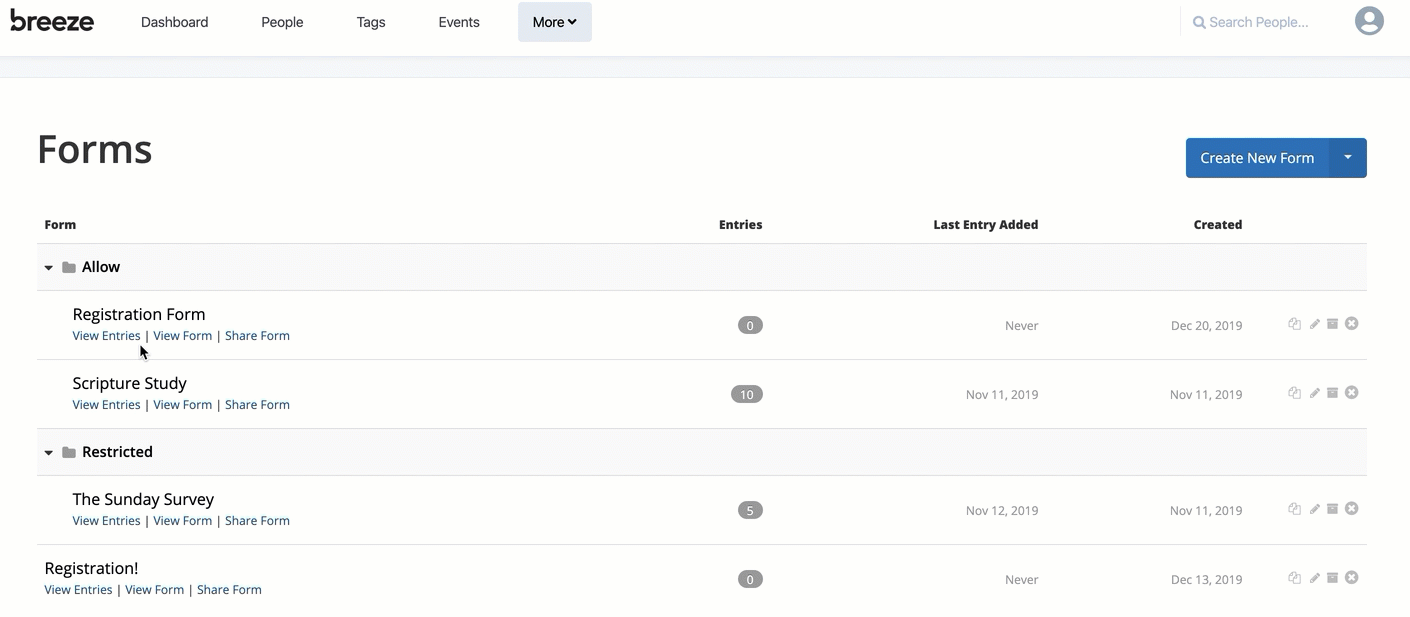Duplicate the Scripture Study form
Viewport: 1410px width, 617px height.
click(x=1294, y=393)
